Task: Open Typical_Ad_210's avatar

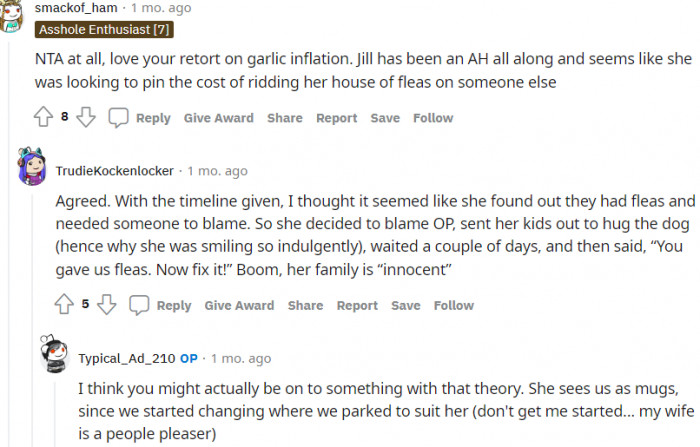Action: tap(55, 355)
